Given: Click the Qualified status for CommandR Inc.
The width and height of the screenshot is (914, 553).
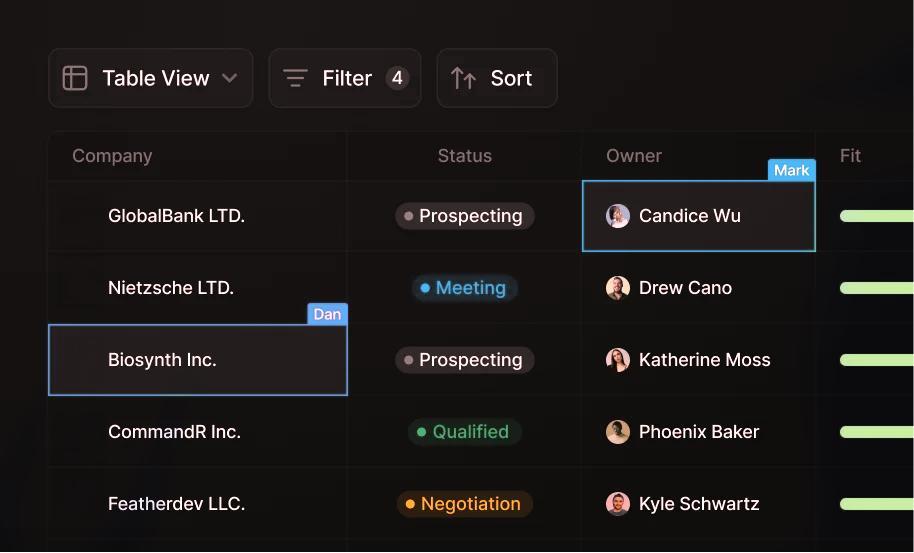Looking at the screenshot, I should tap(465, 432).
